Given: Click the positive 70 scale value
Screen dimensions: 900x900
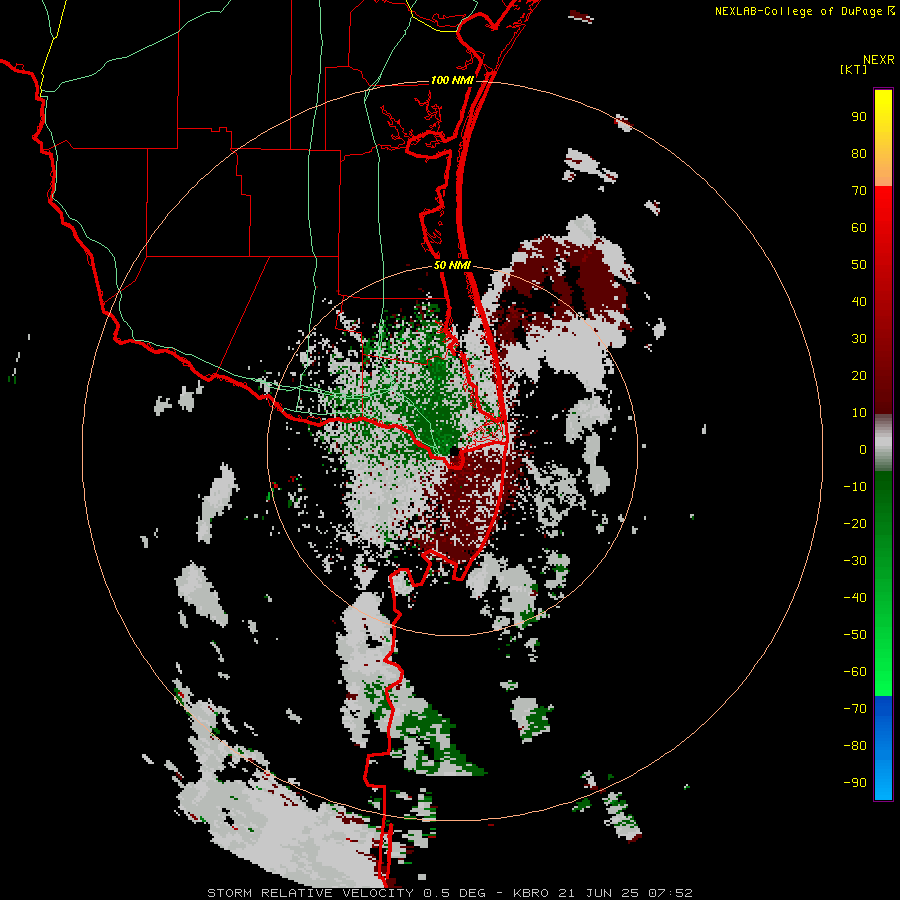Looking at the screenshot, I should (x=859, y=191).
